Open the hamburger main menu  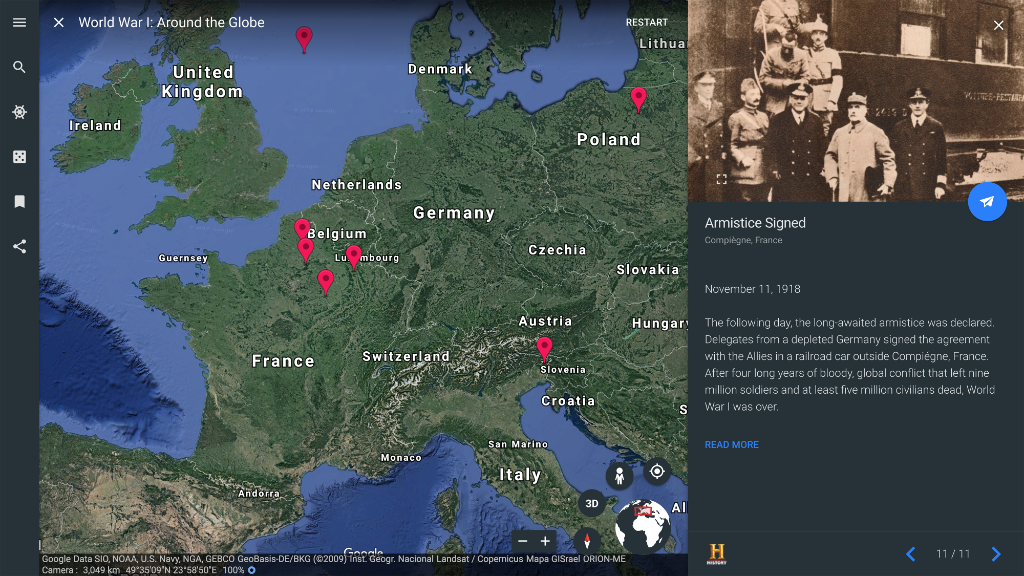(20, 22)
